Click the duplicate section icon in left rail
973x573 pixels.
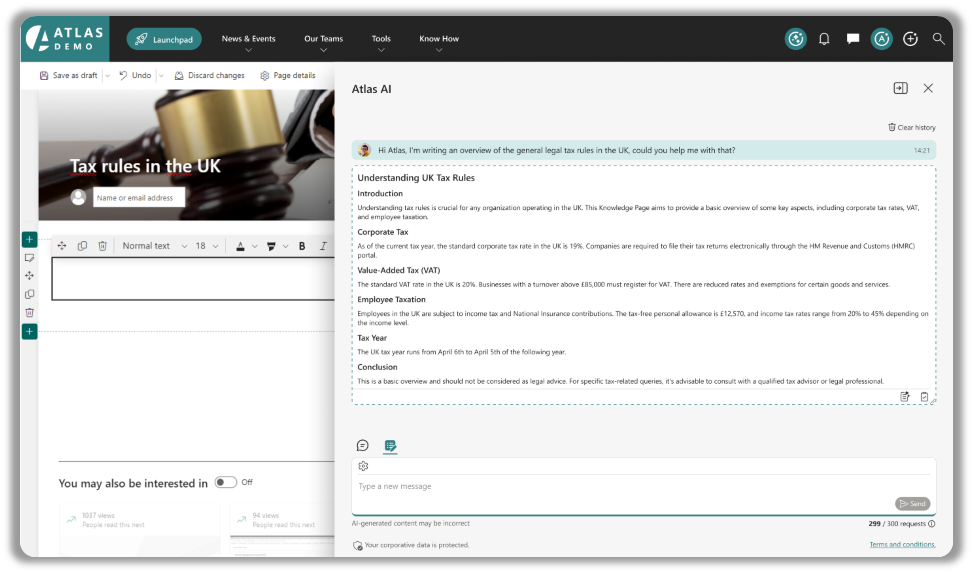pyautogui.click(x=29, y=294)
